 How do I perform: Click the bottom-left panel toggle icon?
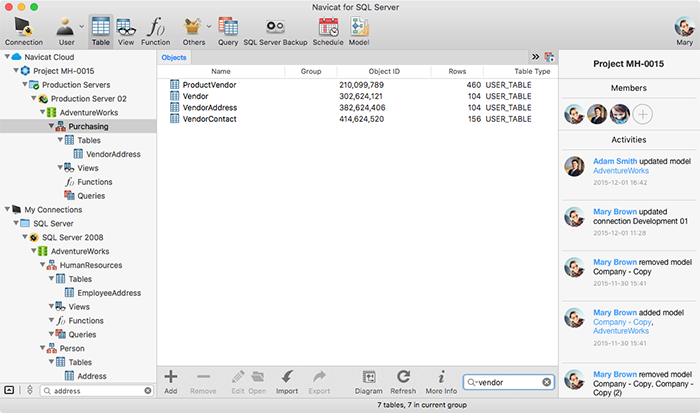(x=9, y=390)
